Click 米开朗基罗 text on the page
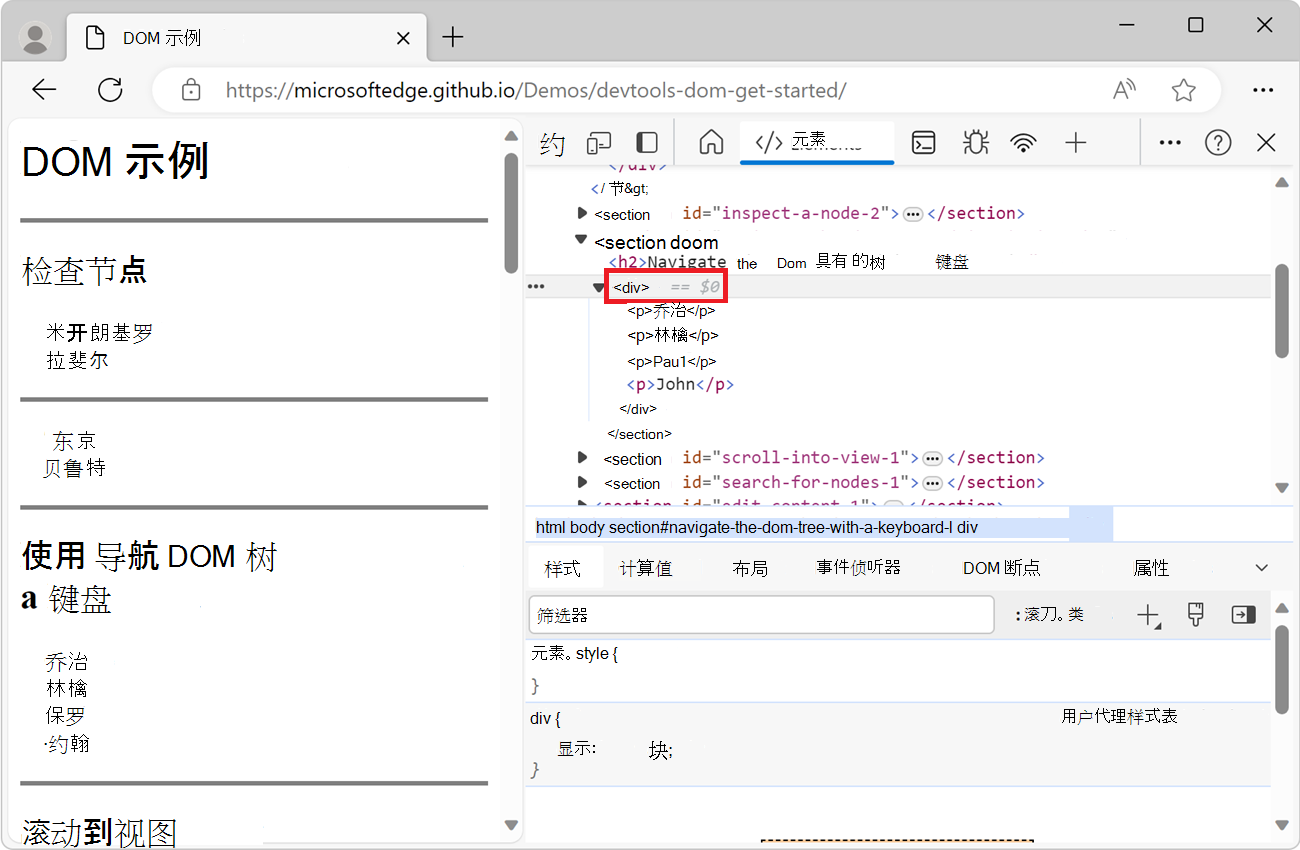The image size is (1300, 850). click(99, 332)
